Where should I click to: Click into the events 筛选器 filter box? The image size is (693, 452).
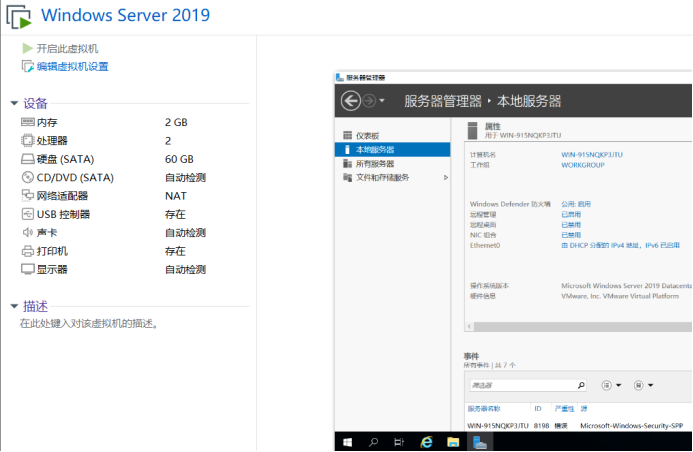[x=523, y=385]
